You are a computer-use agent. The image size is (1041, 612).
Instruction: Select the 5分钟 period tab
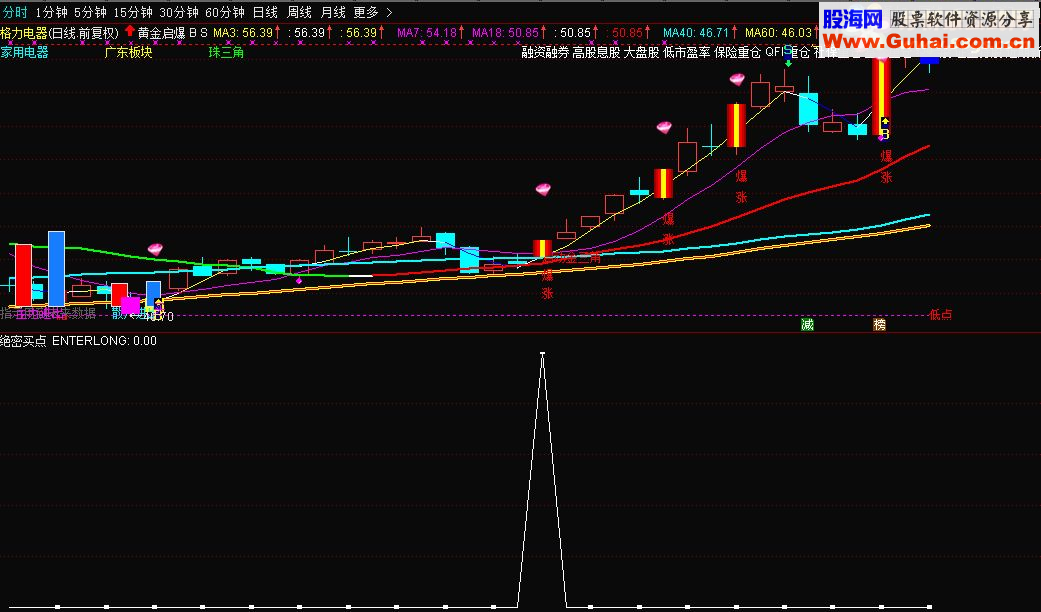pyautogui.click(x=90, y=12)
